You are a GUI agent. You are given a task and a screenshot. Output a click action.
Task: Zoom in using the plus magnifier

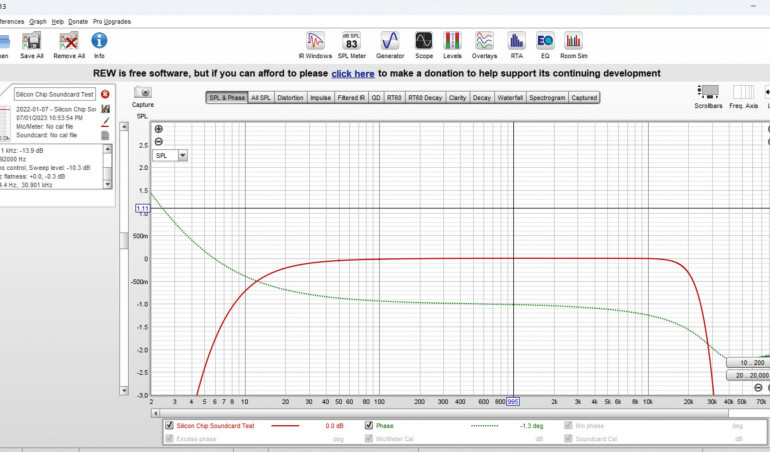tap(158, 130)
